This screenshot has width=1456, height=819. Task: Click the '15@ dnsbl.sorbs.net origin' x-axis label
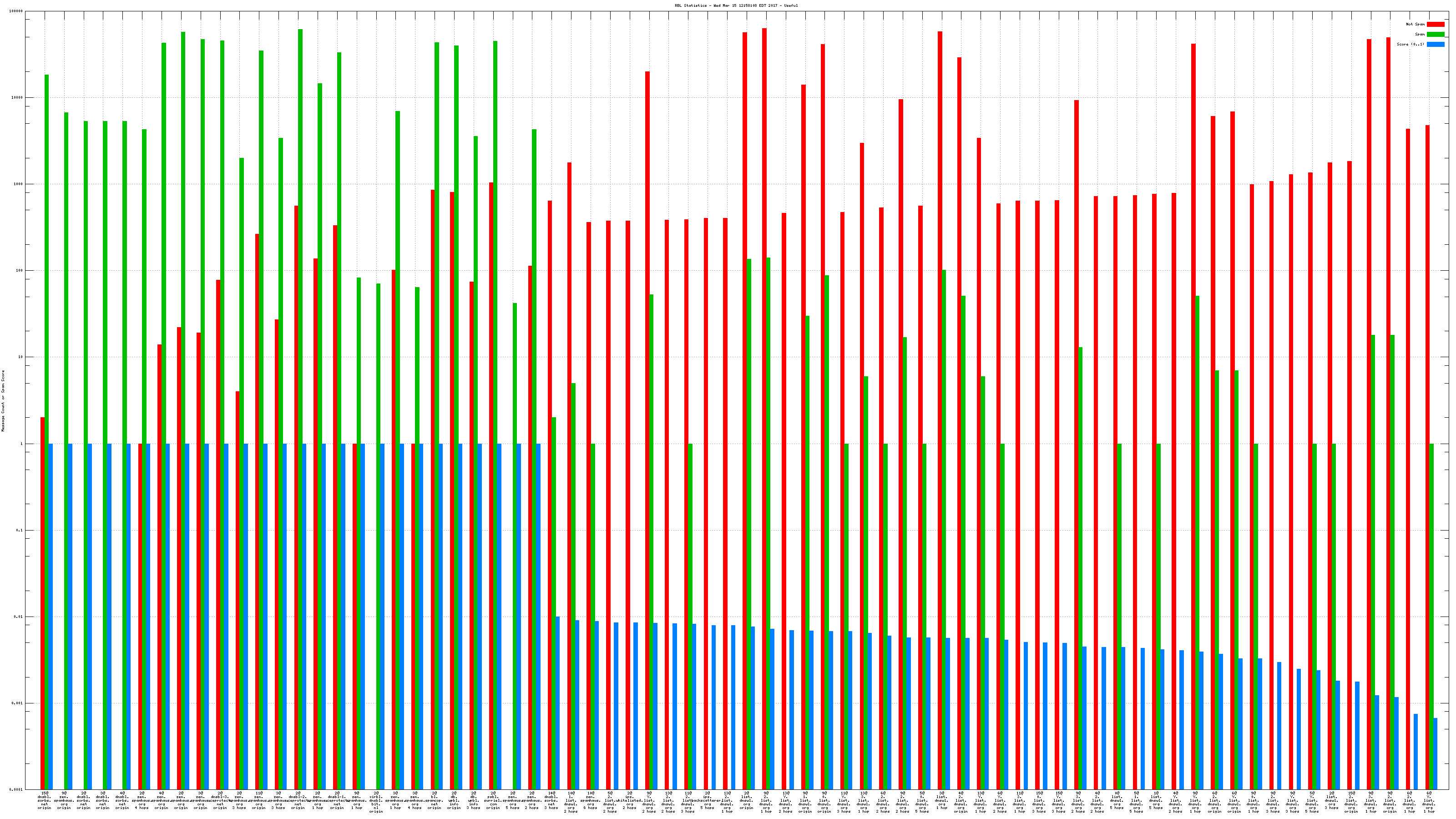pos(44,801)
